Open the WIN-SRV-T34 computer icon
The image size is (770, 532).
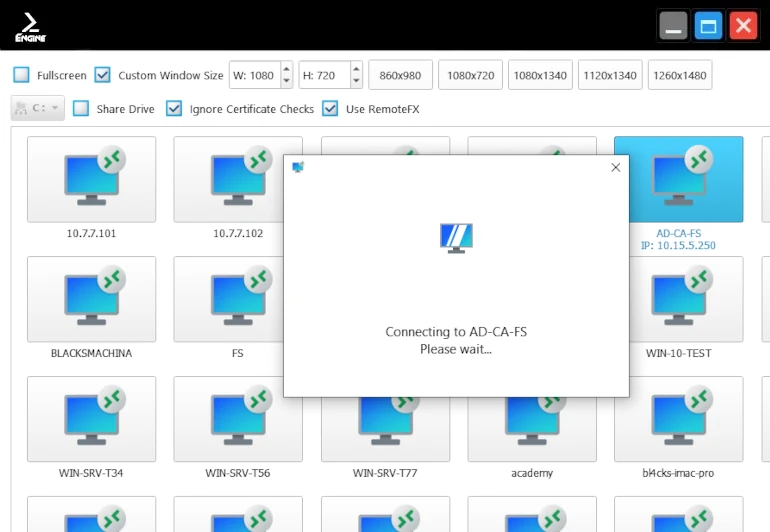[91, 419]
